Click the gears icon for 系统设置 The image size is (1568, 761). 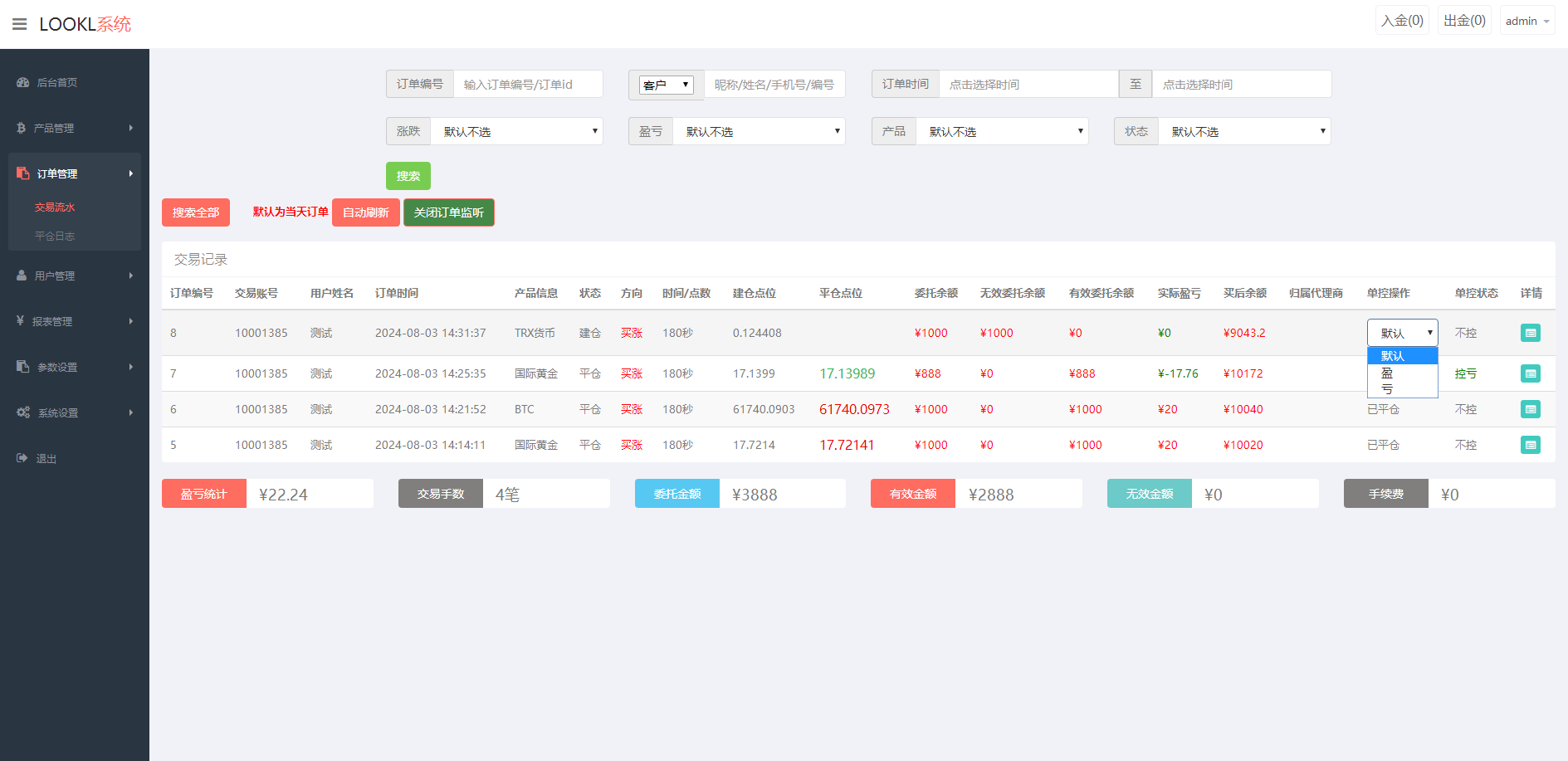point(23,412)
